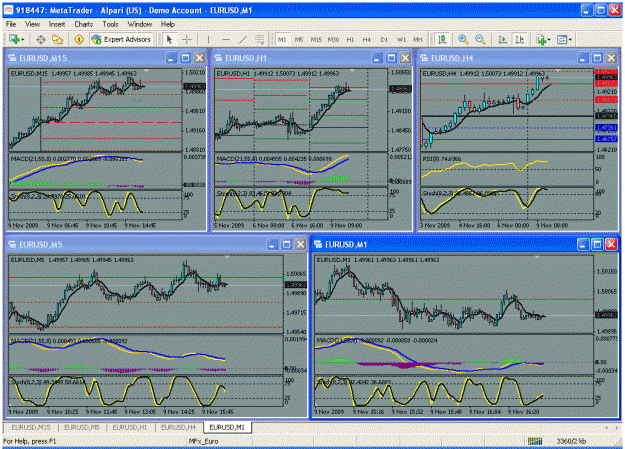The image size is (625, 449).
Task: Switch timeframe to M15
Action: coord(316,39)
